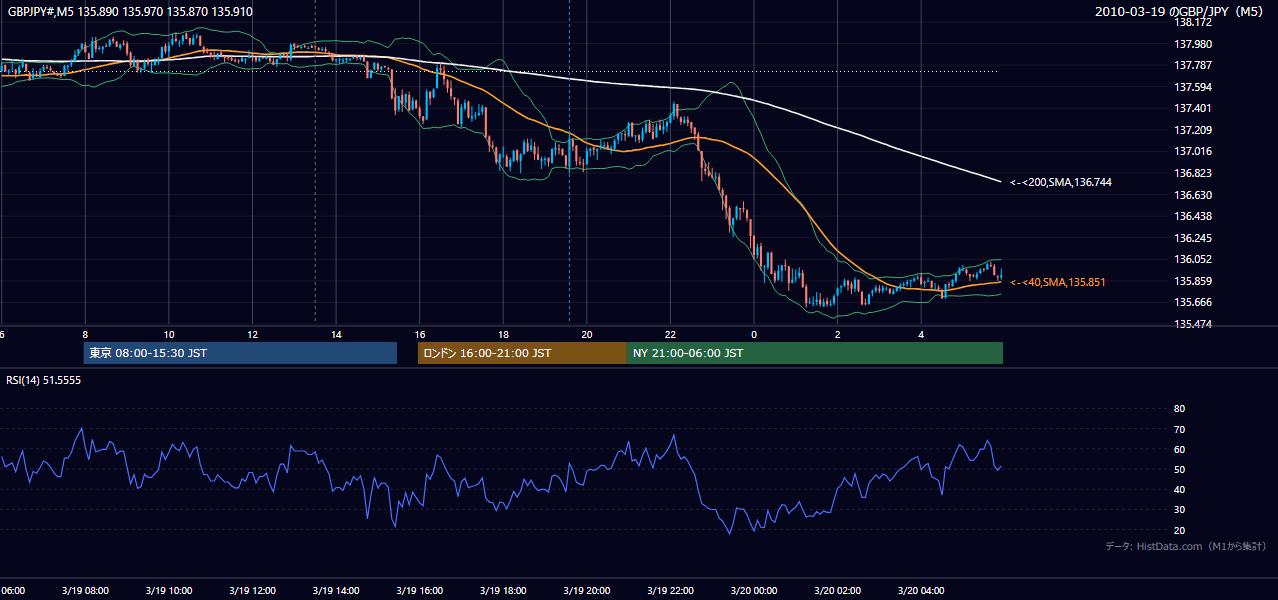Click the 3/19 12:00 time axis label

(x=251, y=591)
